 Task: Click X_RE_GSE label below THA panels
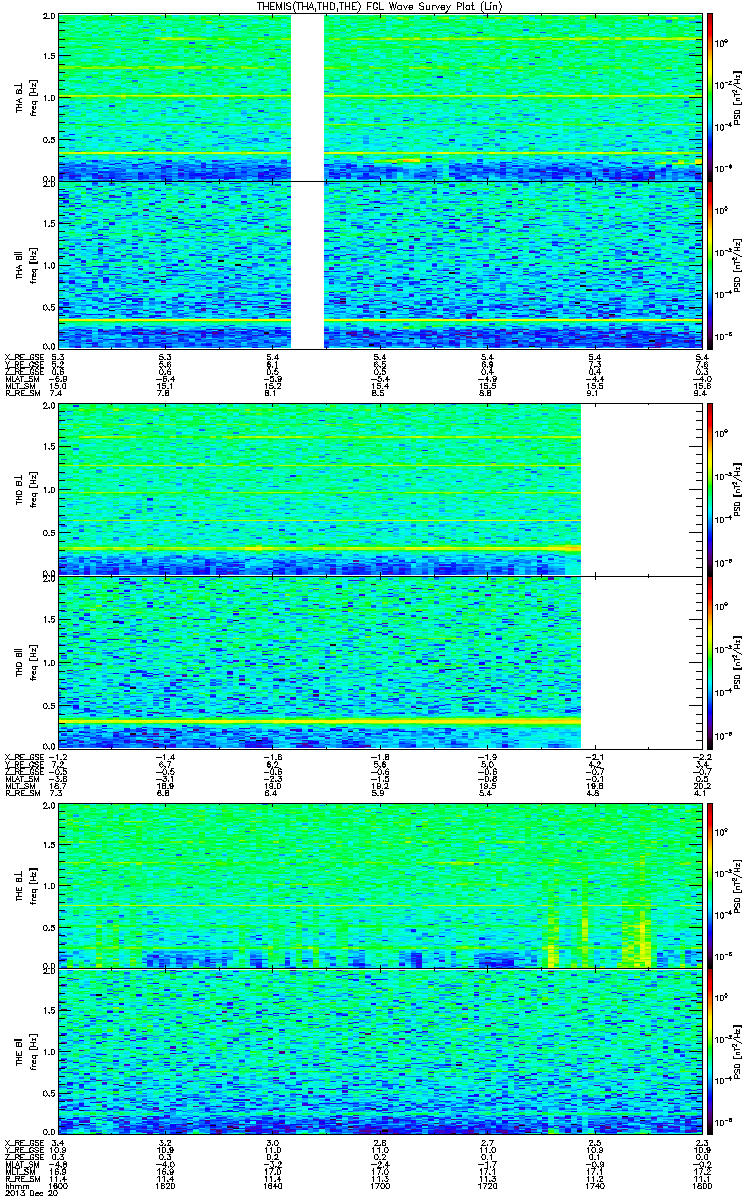click(24, 357)
